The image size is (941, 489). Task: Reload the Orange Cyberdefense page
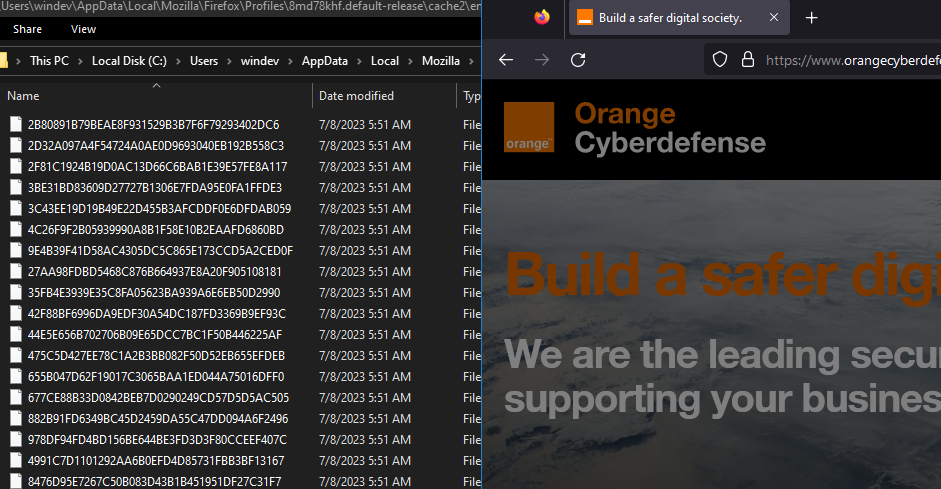tap(577, 60)
